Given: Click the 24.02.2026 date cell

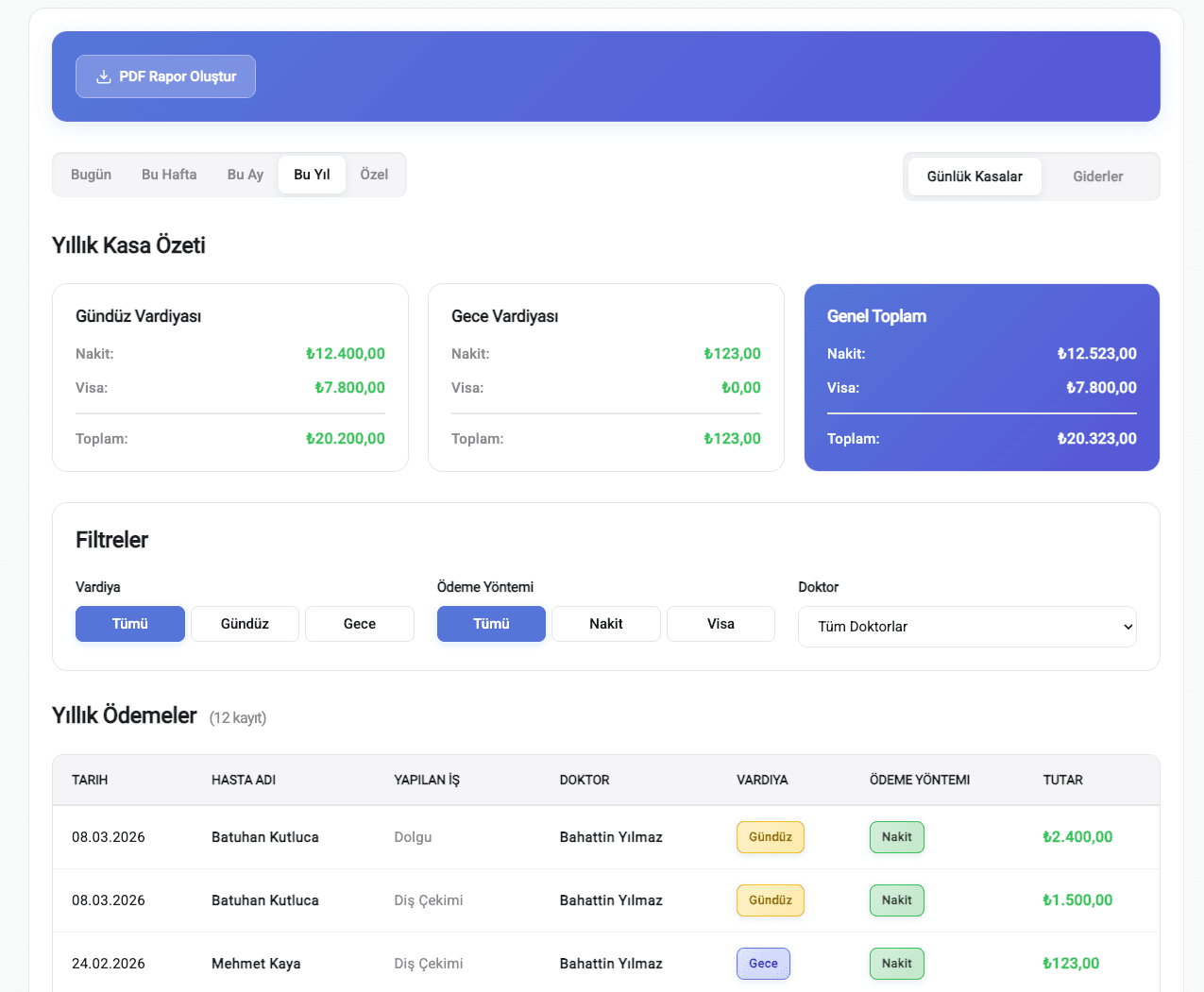Looking at the screenshot, I should tap(109, 964).
